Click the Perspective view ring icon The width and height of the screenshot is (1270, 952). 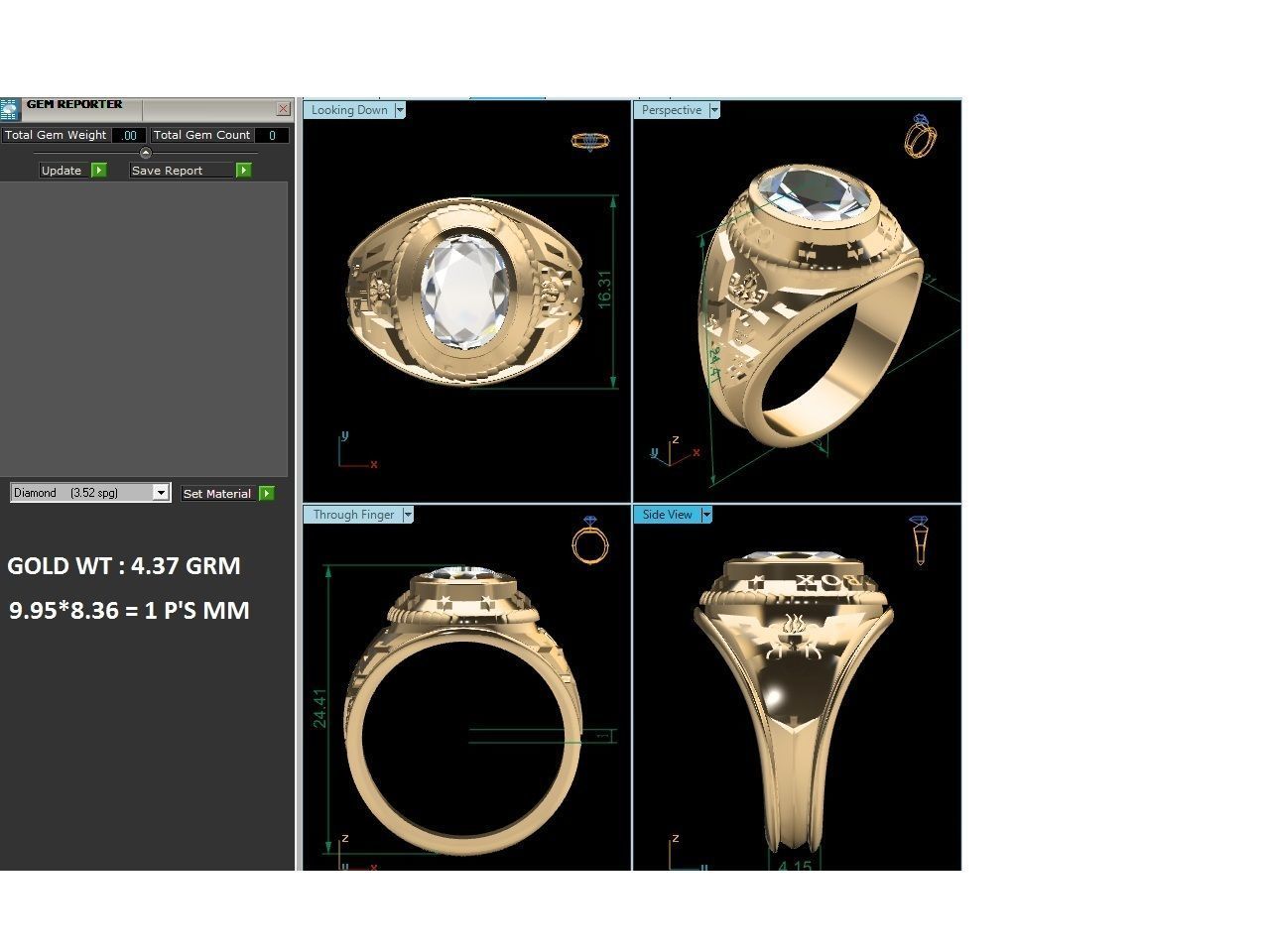point(920,135)
